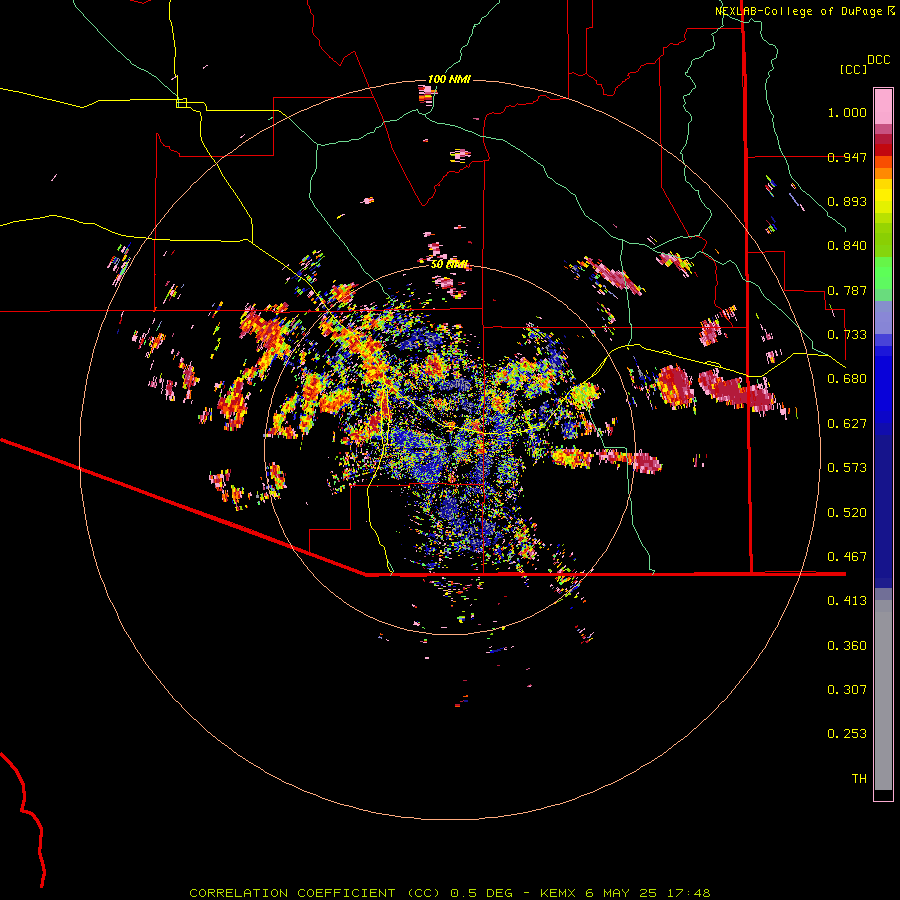Viewport: 900px width, 900px height.
Task: Click the 0.413 scale value
Action: pos(847,601)
